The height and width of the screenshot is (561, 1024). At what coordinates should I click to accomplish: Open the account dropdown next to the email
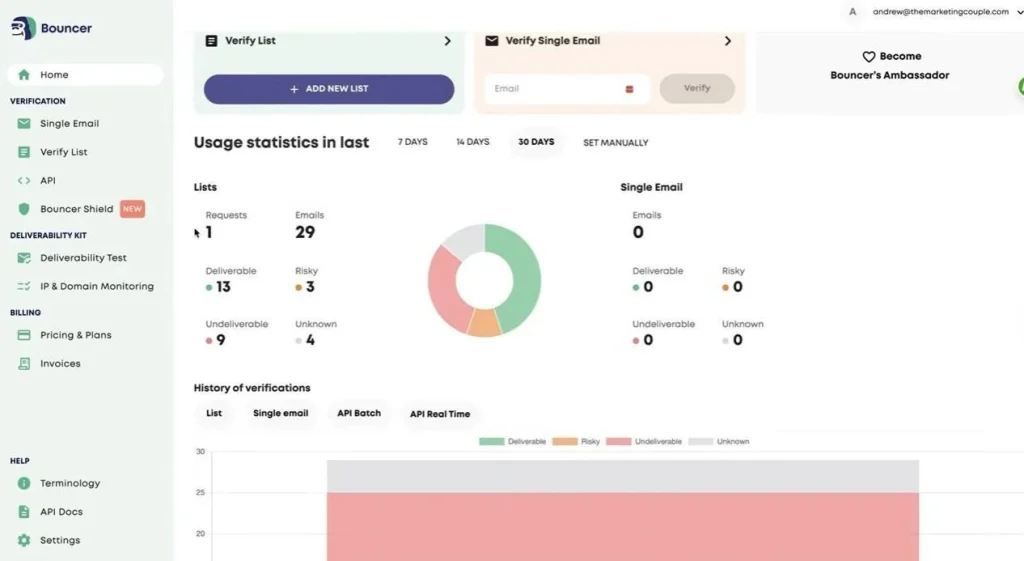coord(1019,12)
